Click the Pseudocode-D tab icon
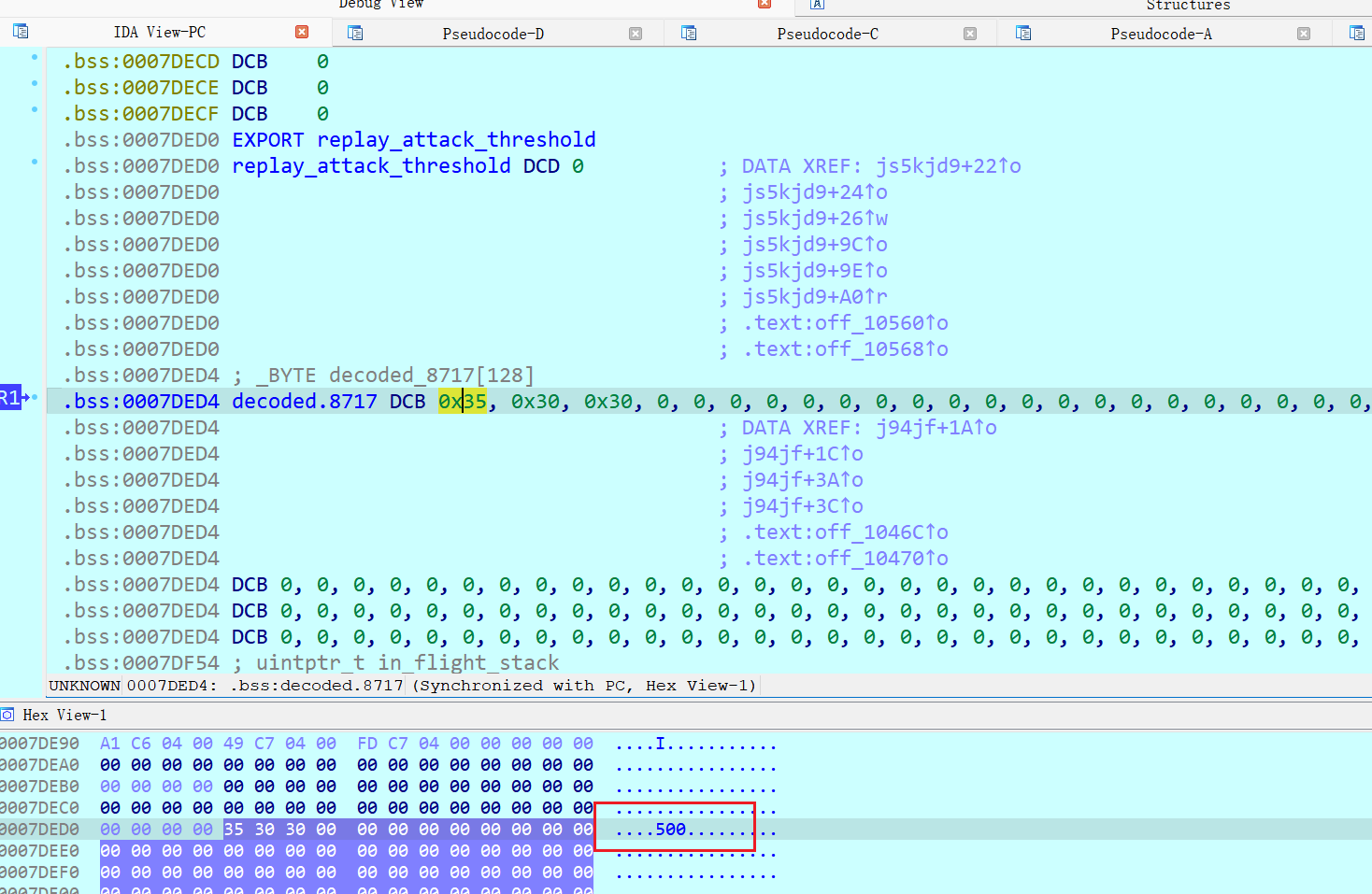1372x894 pixels. point(355,33)
